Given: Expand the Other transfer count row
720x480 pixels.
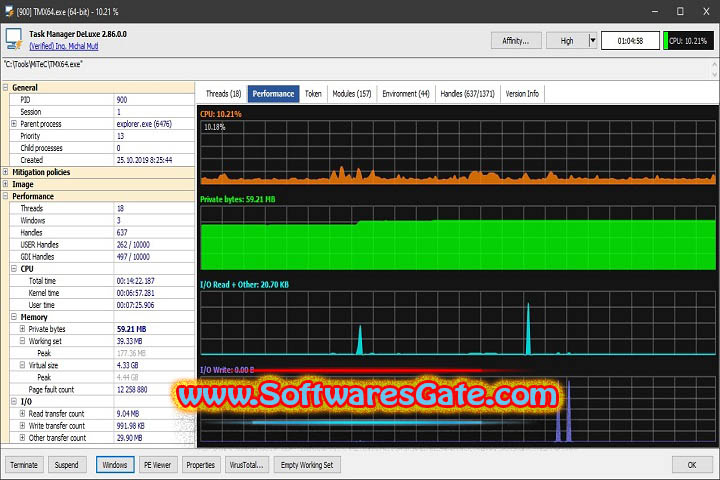Looking at the screenshot, I should 22,437.
